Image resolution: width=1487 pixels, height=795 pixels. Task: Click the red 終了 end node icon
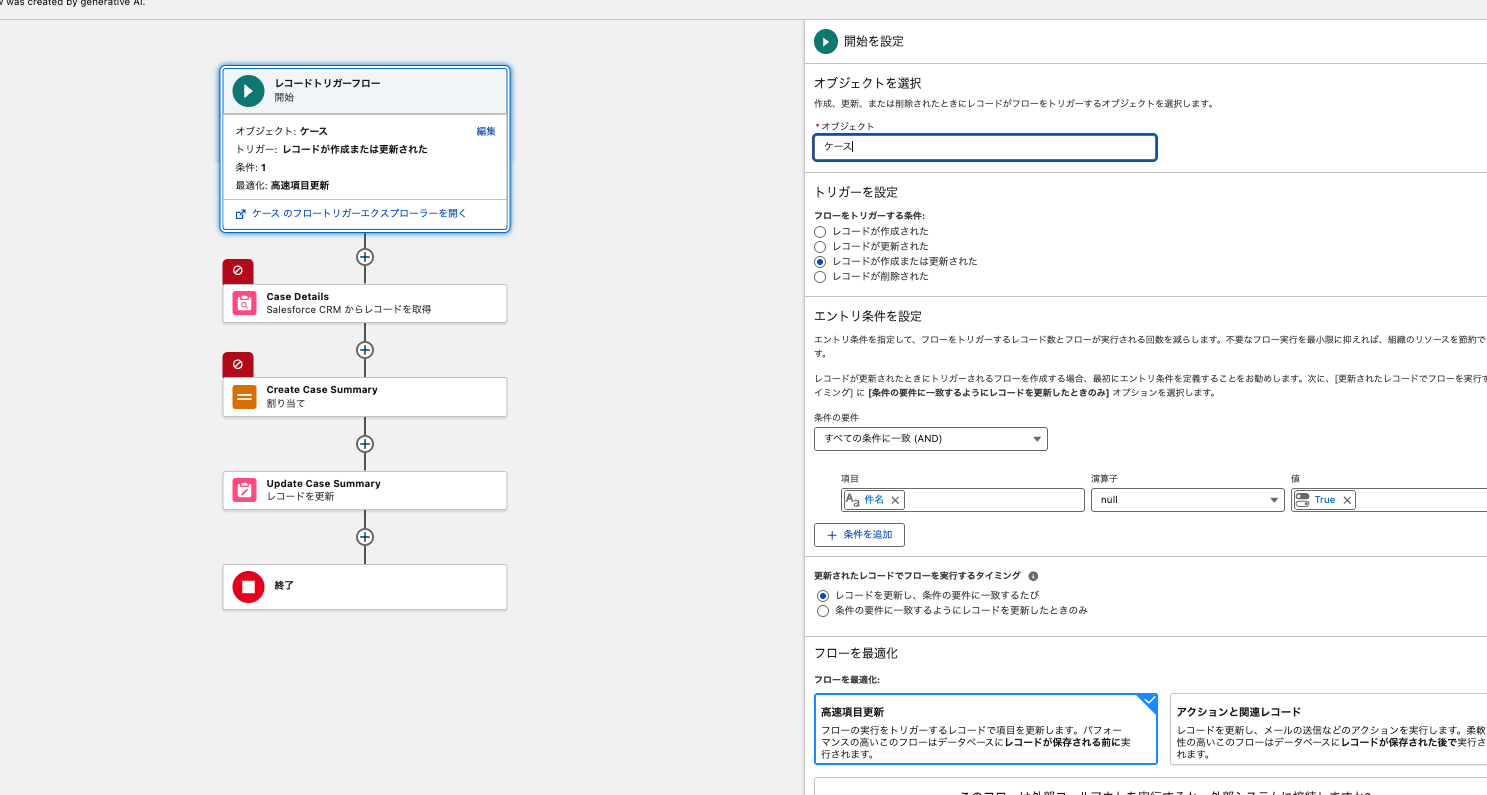coord(247,587)
